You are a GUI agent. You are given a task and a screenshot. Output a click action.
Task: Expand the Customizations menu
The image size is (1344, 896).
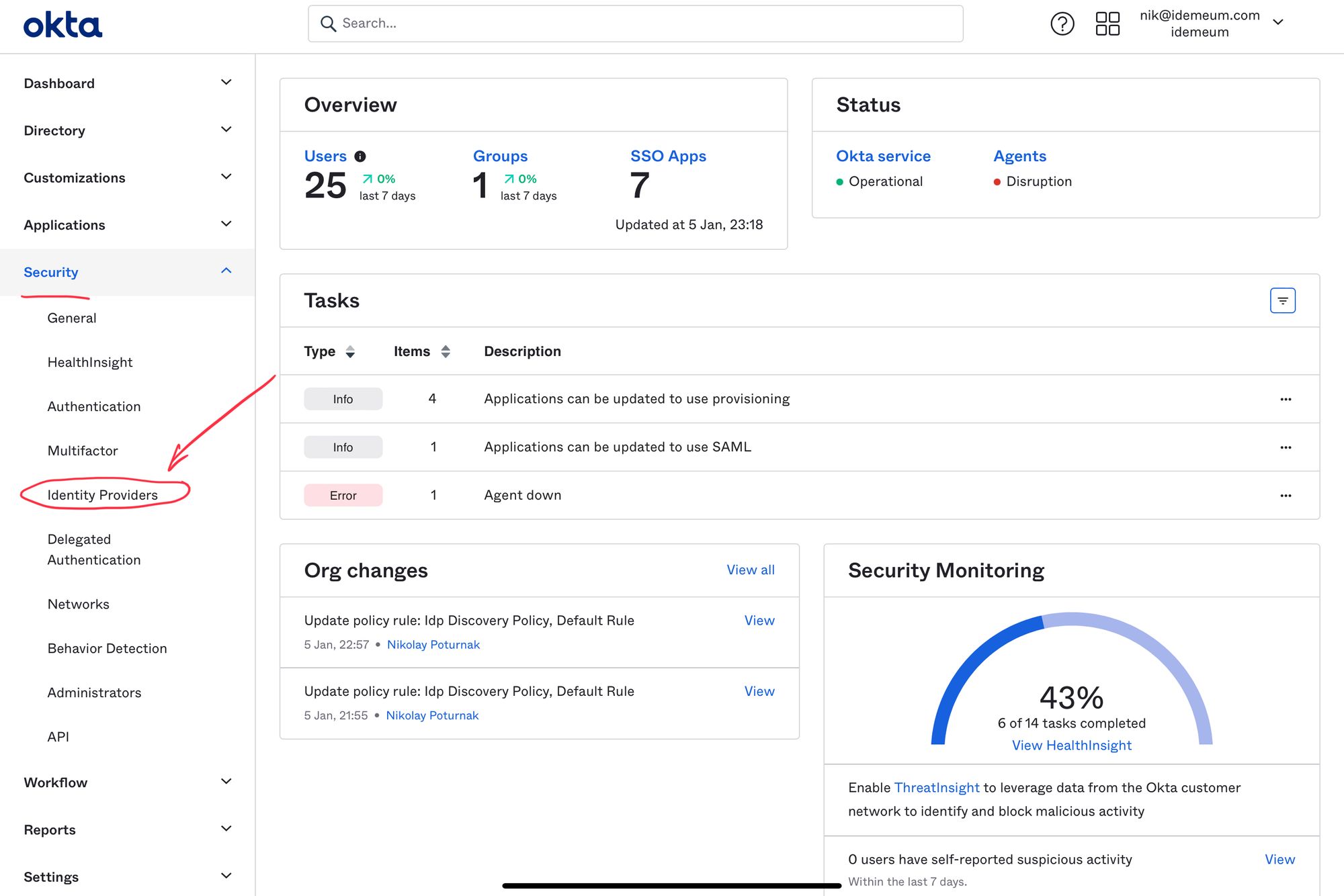click(128, 177)
